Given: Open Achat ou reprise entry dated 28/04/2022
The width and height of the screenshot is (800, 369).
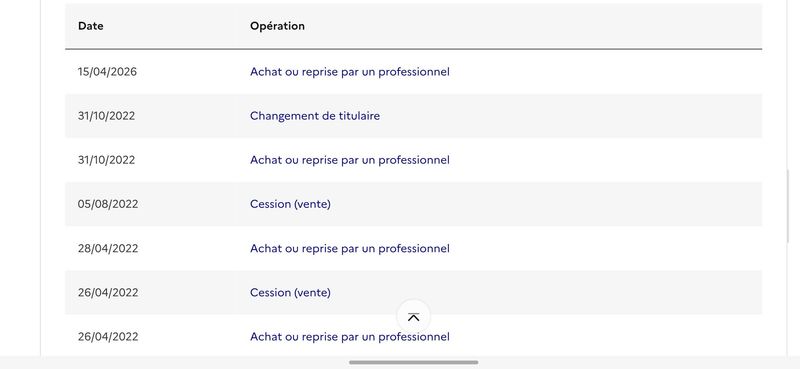Looking at the screenshot, I should click(350, 249).
